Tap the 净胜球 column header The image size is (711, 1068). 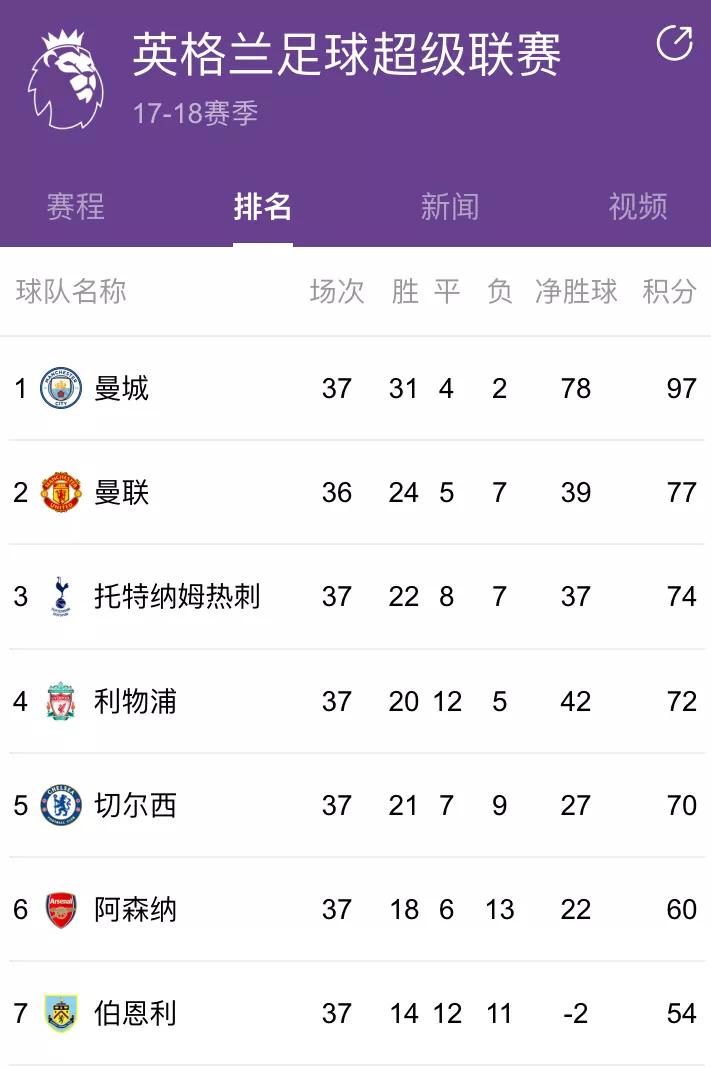(x=576, y=291)
